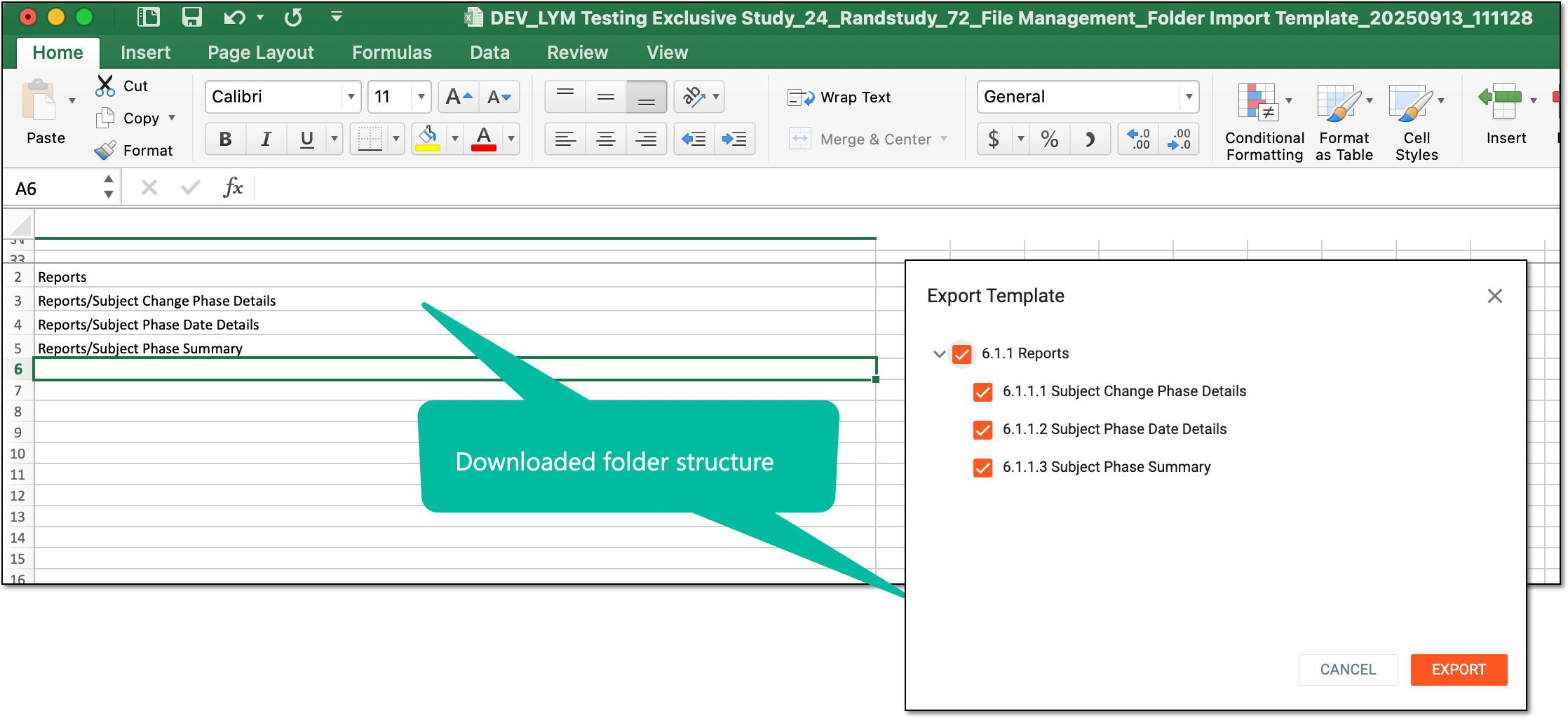Viewport: 1568px width, 718px height.
Task: Align text left
Action: coord(565,139)
